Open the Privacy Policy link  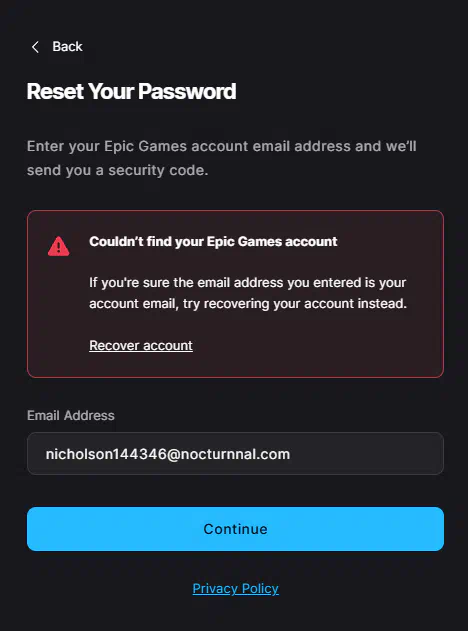(235, 588)
